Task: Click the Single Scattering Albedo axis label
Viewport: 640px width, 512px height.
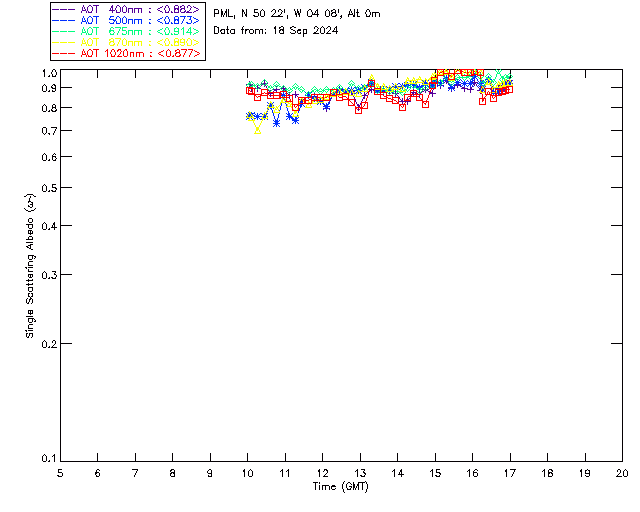Action: (x=30, y=266)
